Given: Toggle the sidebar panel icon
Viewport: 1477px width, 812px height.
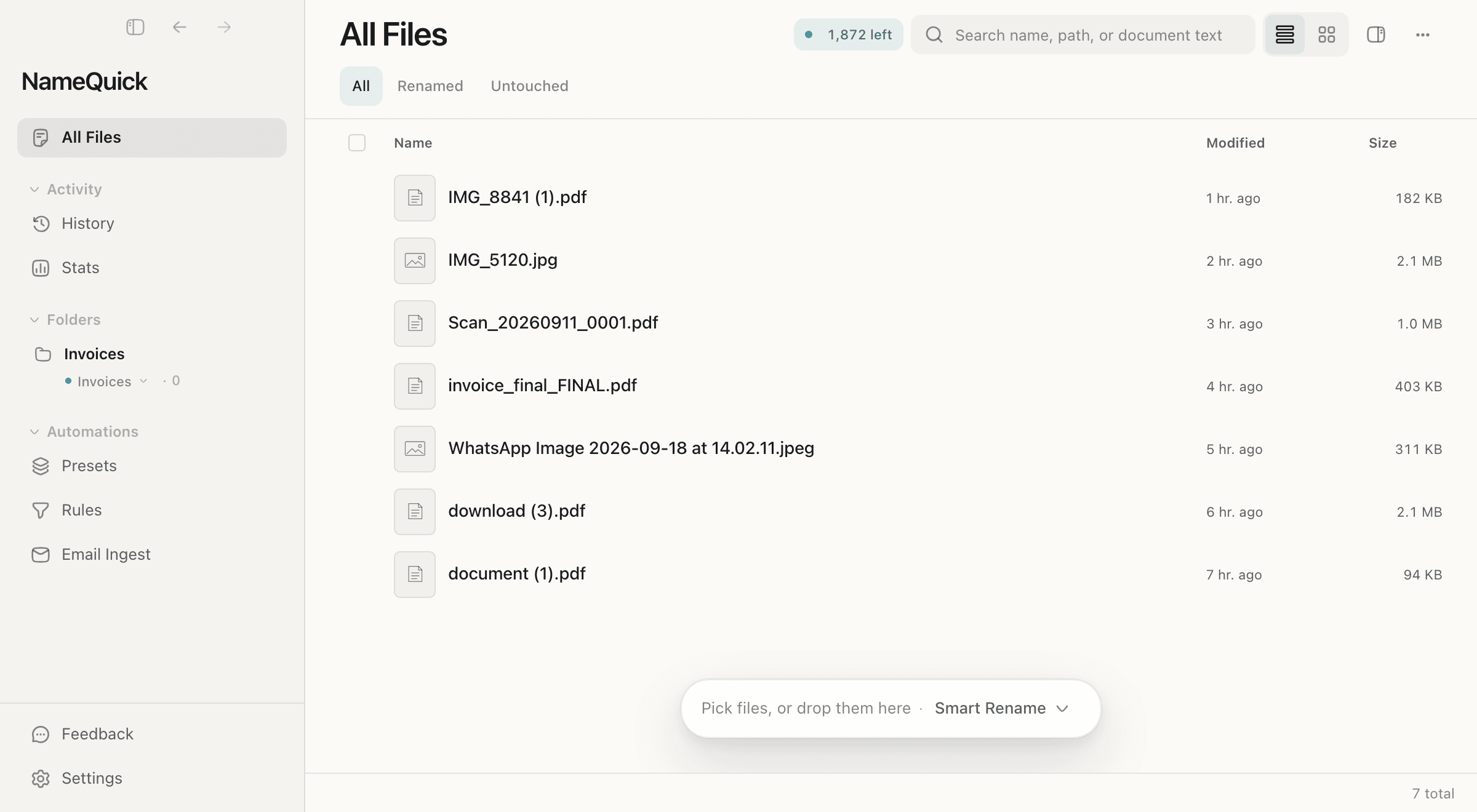Looking at the screenshot, I should 135,27.
